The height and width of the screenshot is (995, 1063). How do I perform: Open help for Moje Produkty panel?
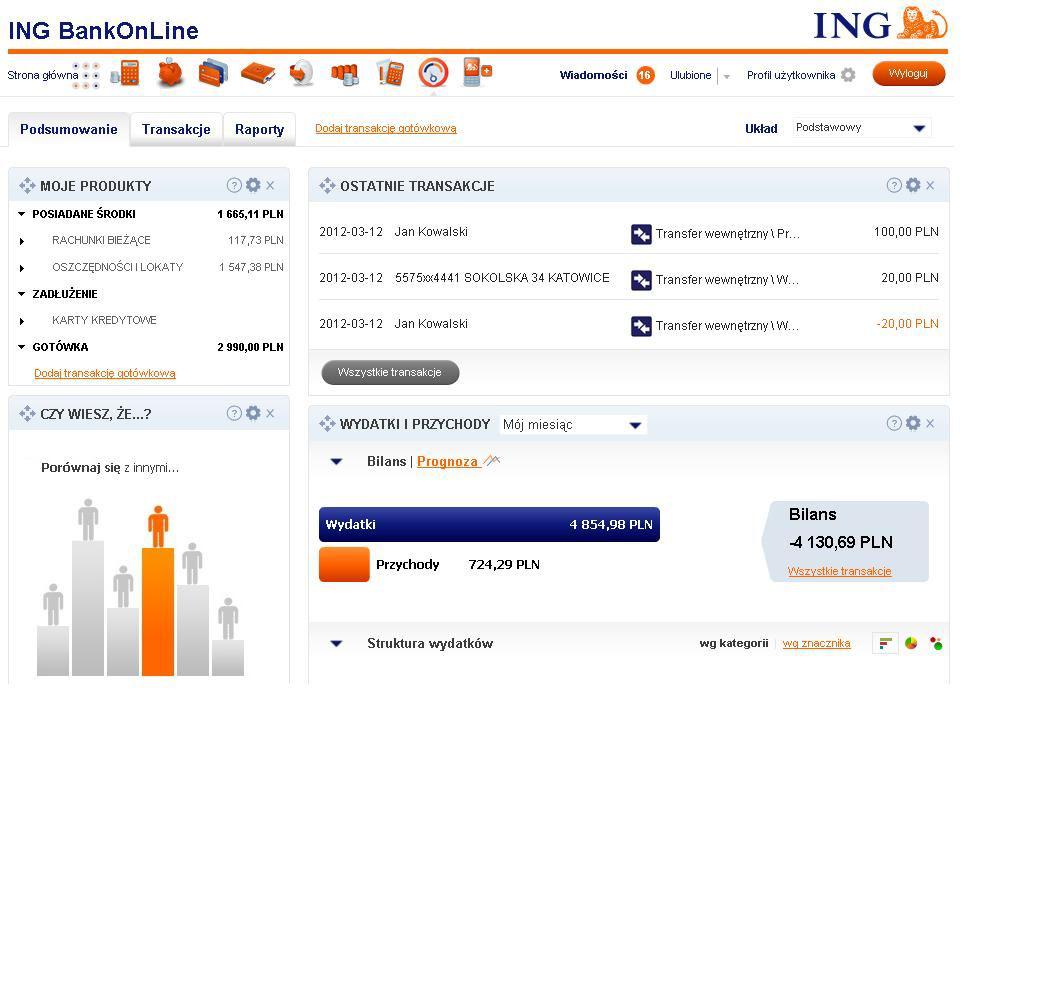[234, 185]
